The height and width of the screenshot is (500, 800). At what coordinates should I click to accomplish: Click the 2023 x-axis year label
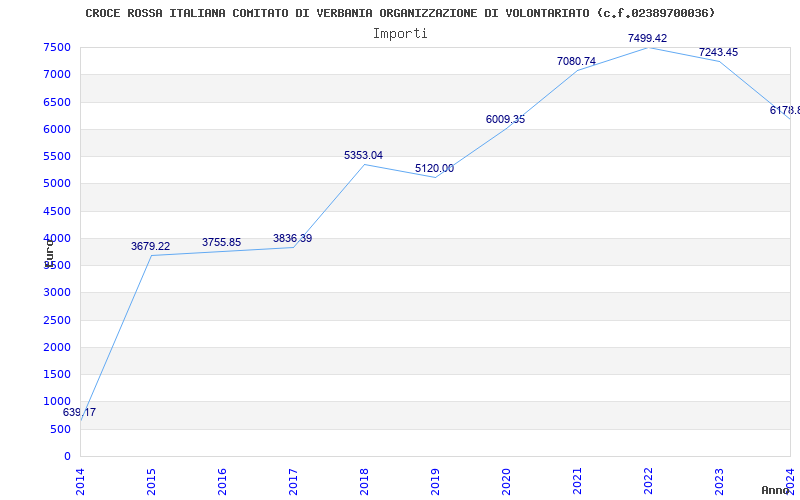pyautogui.click(x=718, y=482)
